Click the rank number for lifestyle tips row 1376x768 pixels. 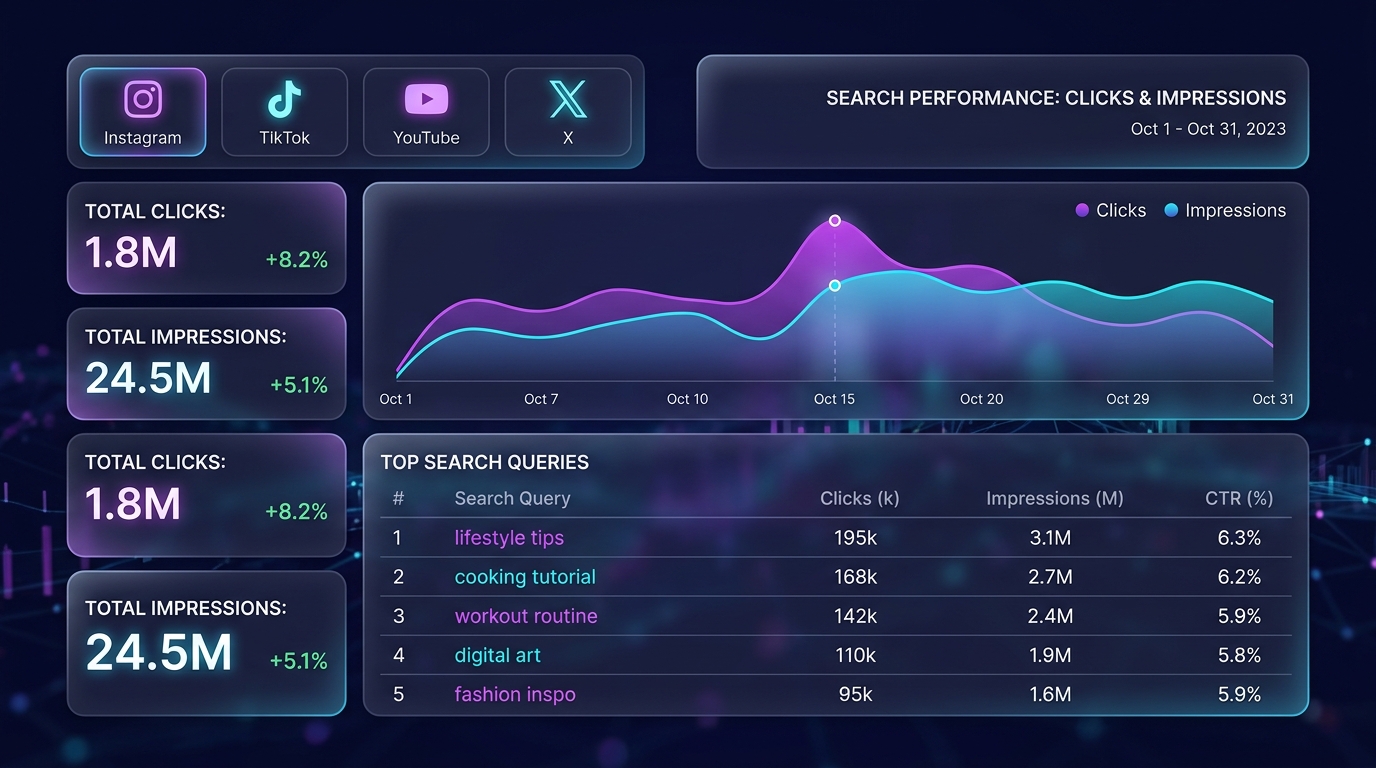397,538
